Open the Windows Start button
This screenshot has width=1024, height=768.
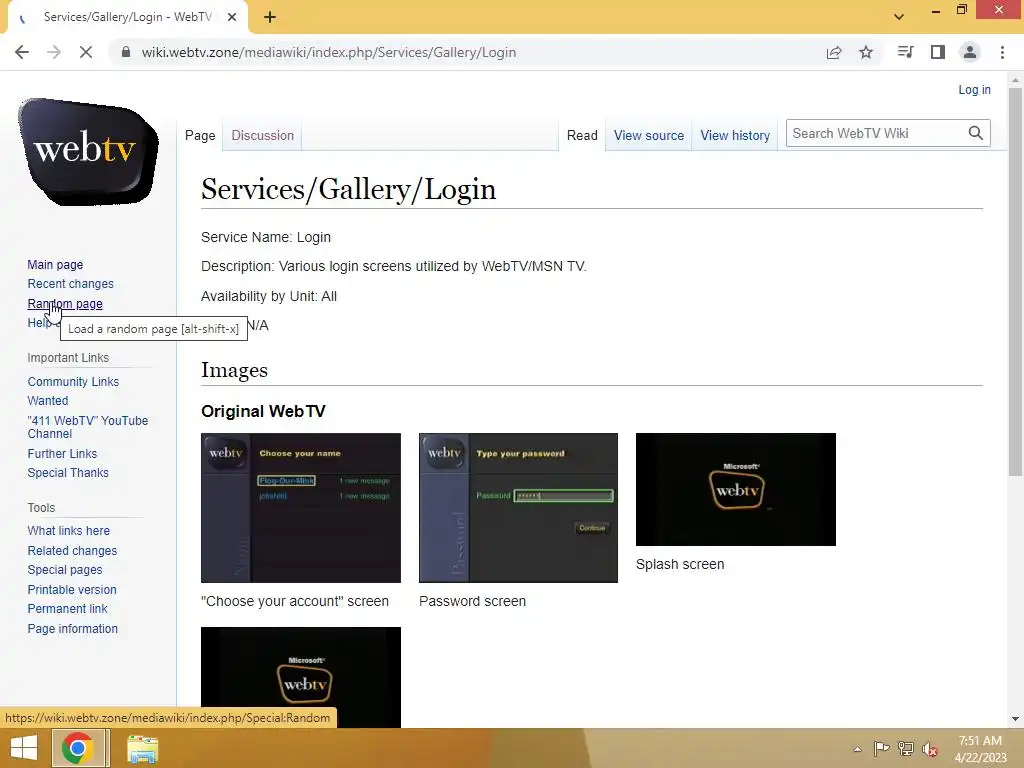tap(24, 748)
